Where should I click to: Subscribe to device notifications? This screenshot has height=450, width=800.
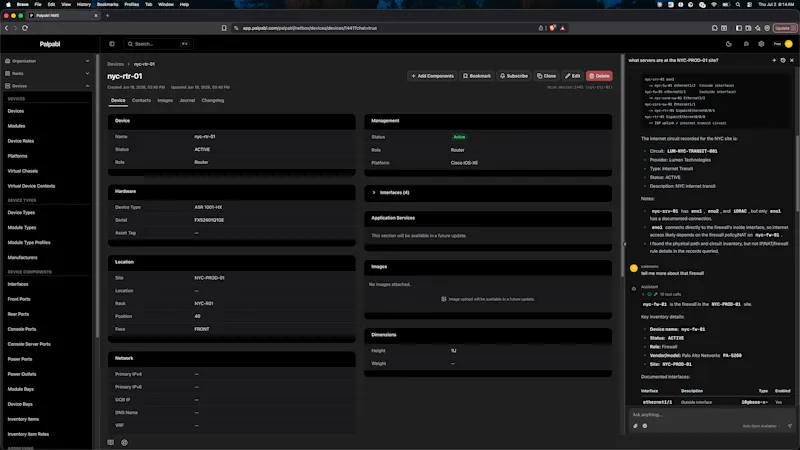click(514, 76)
